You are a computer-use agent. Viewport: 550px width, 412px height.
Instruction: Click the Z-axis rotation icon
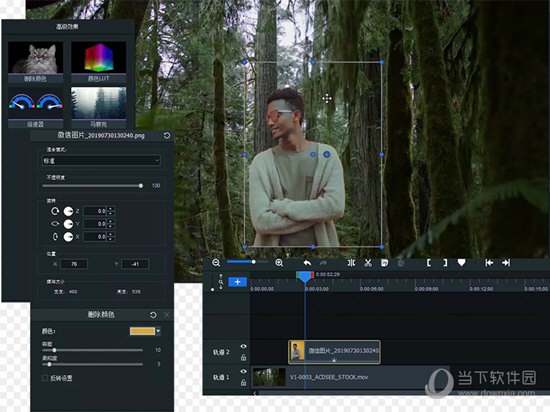click(x=55, y=211)
